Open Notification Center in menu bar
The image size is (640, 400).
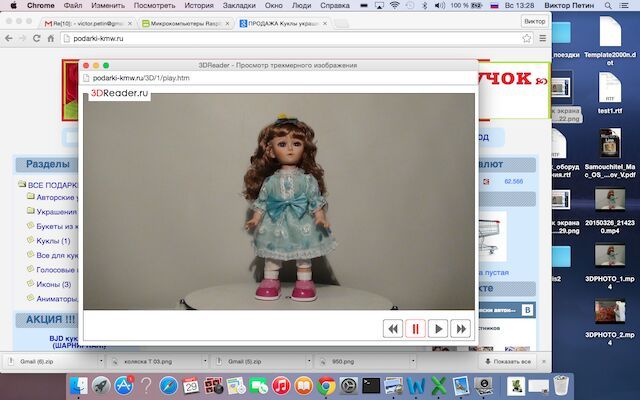coord(625,5)
